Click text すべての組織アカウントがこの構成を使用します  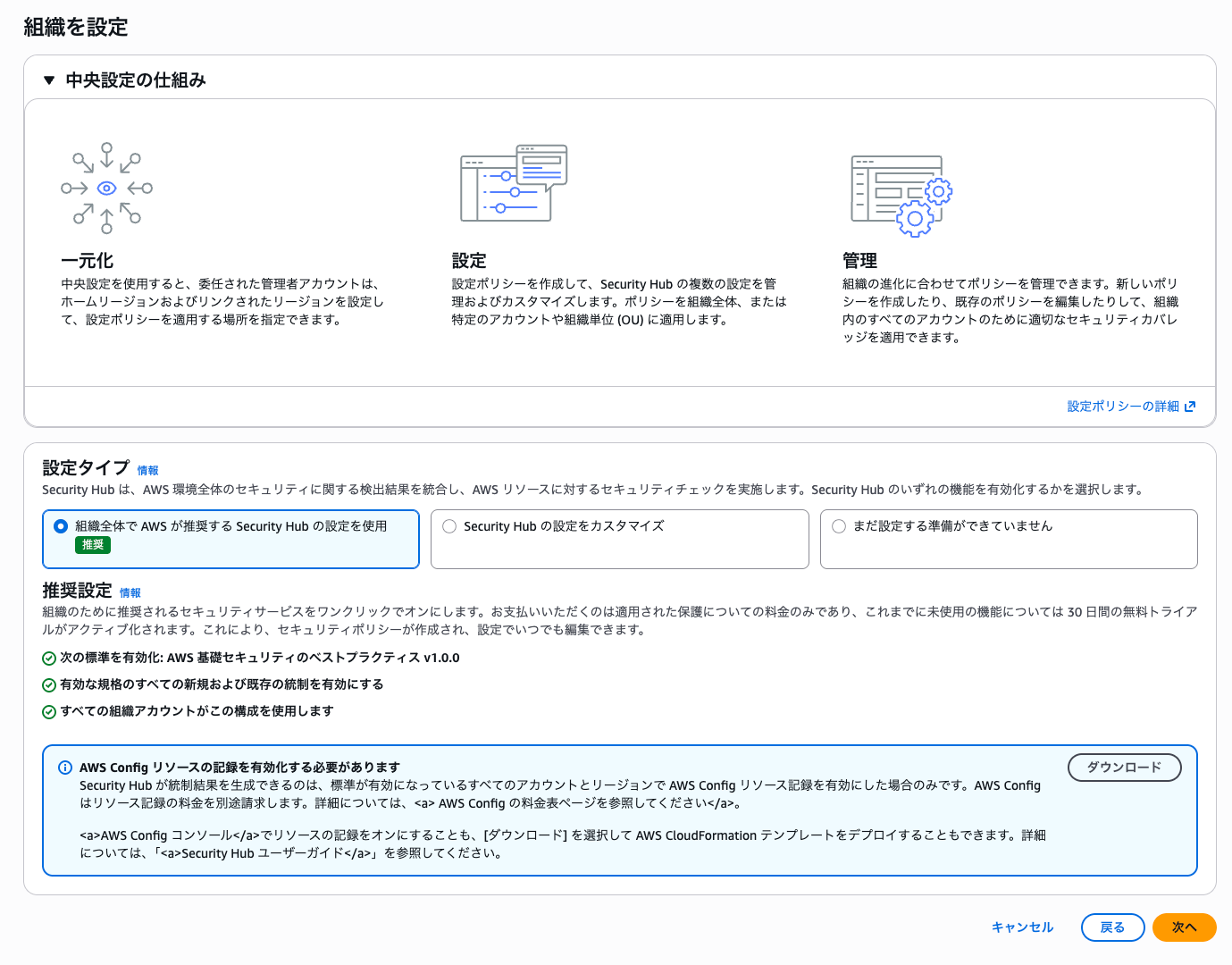coord(197,711)
